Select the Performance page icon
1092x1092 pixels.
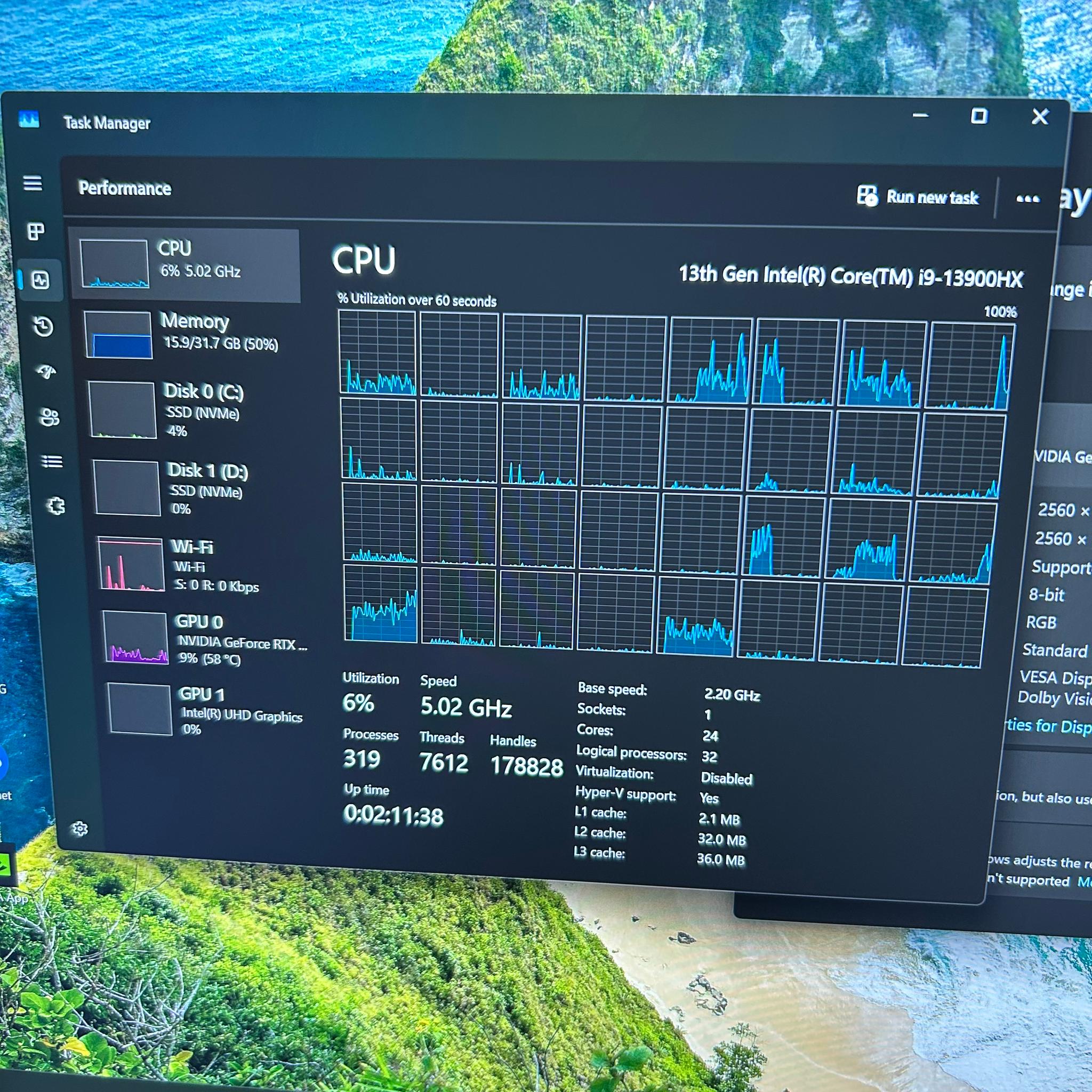[41, 280]
